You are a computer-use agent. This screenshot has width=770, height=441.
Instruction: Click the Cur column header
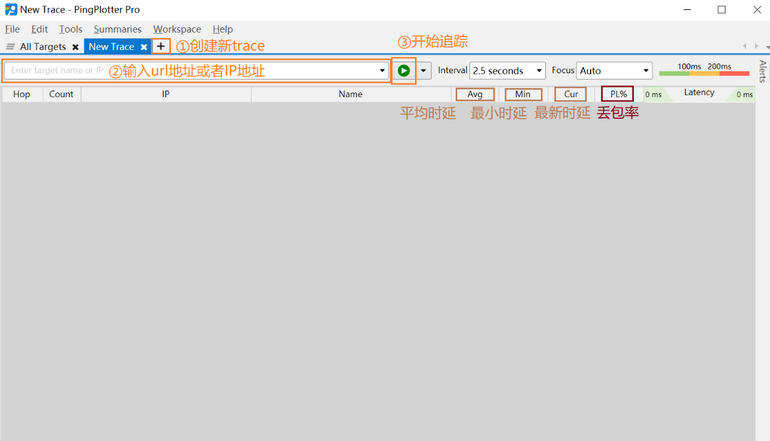[x=571, y=94]
